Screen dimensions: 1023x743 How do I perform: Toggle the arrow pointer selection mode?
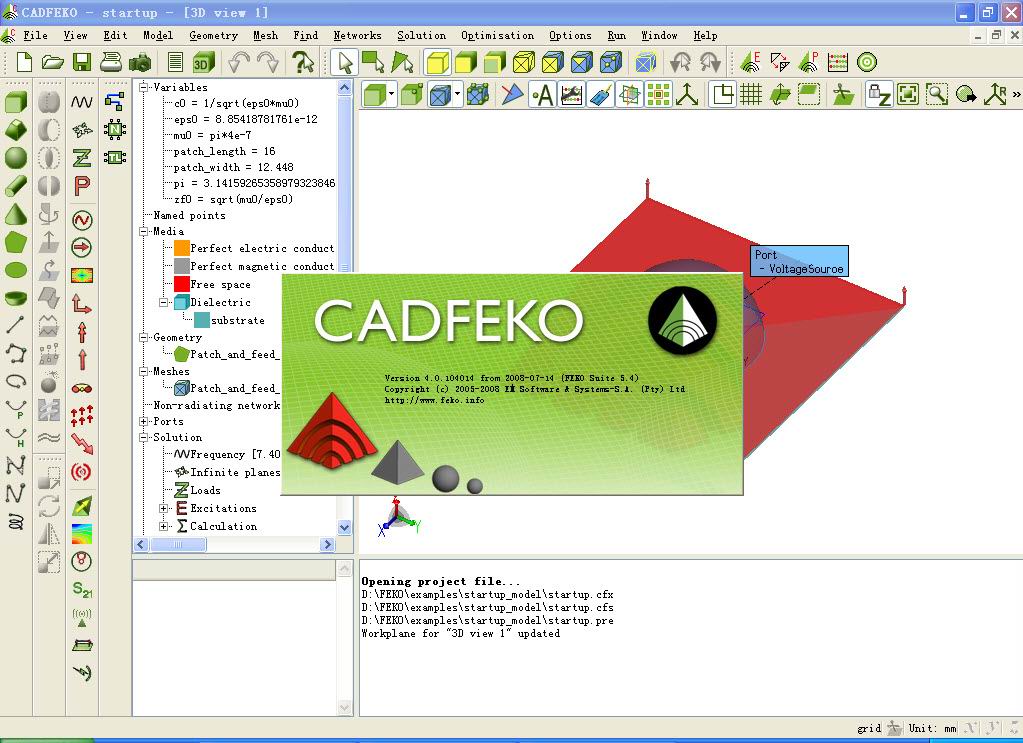(344, 63)
